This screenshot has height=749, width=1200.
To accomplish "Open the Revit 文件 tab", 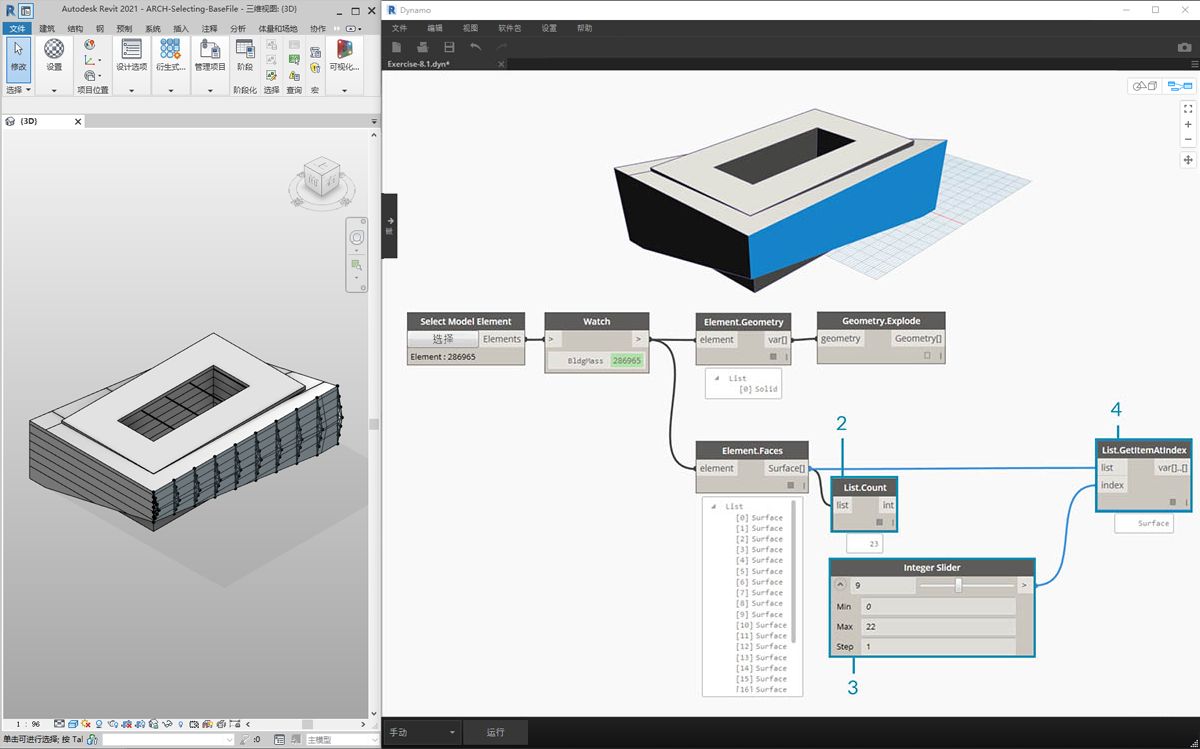I will point(17,29).
